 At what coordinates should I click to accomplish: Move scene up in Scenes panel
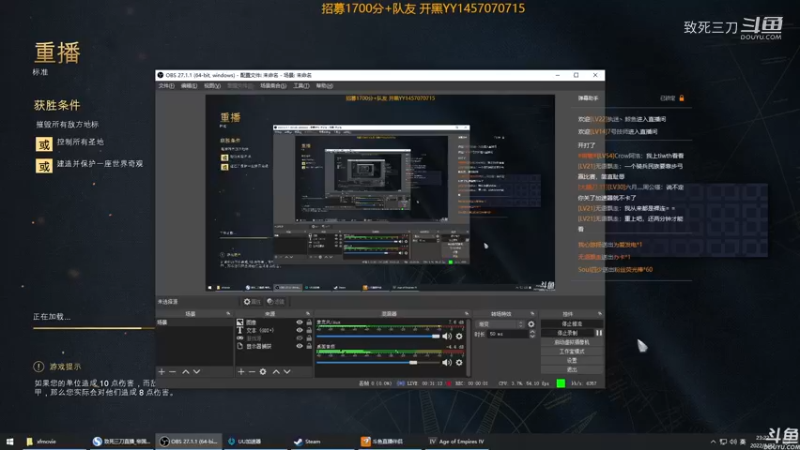point(186,372)
